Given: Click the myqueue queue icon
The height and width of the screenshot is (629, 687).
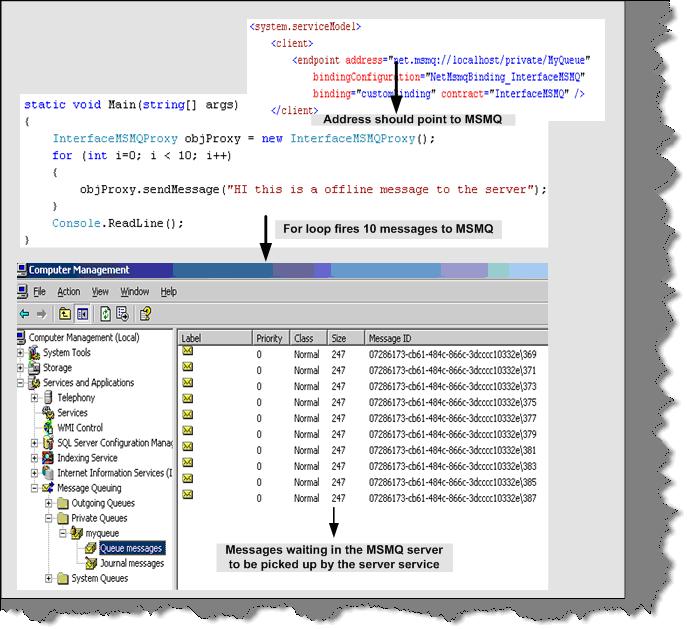Looking at the screenshot, I should (77, 533).
